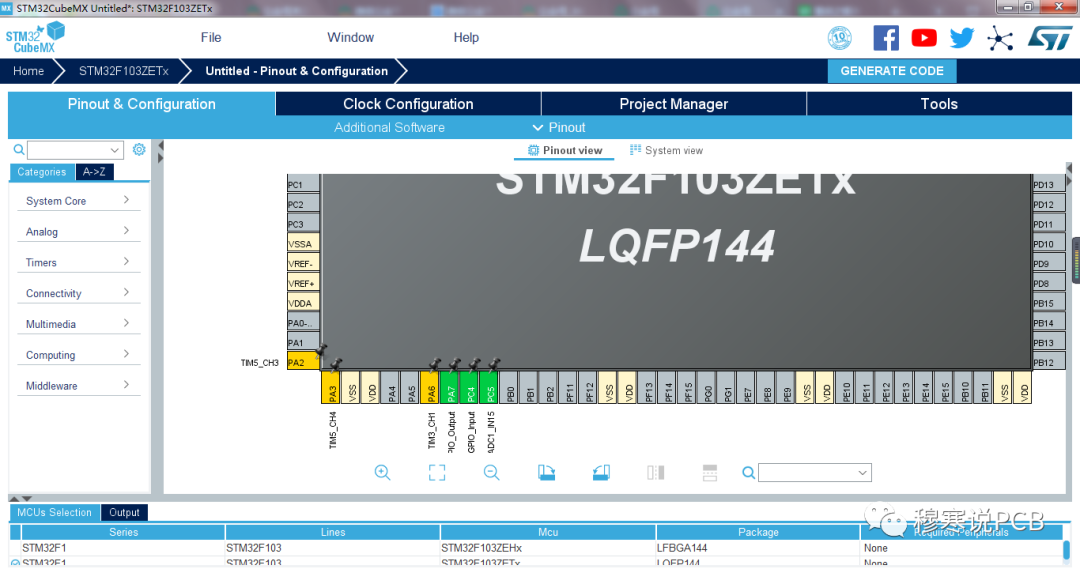1080x569 pixels.
Task: Open the Output tab
Action: tap(124, 513)
